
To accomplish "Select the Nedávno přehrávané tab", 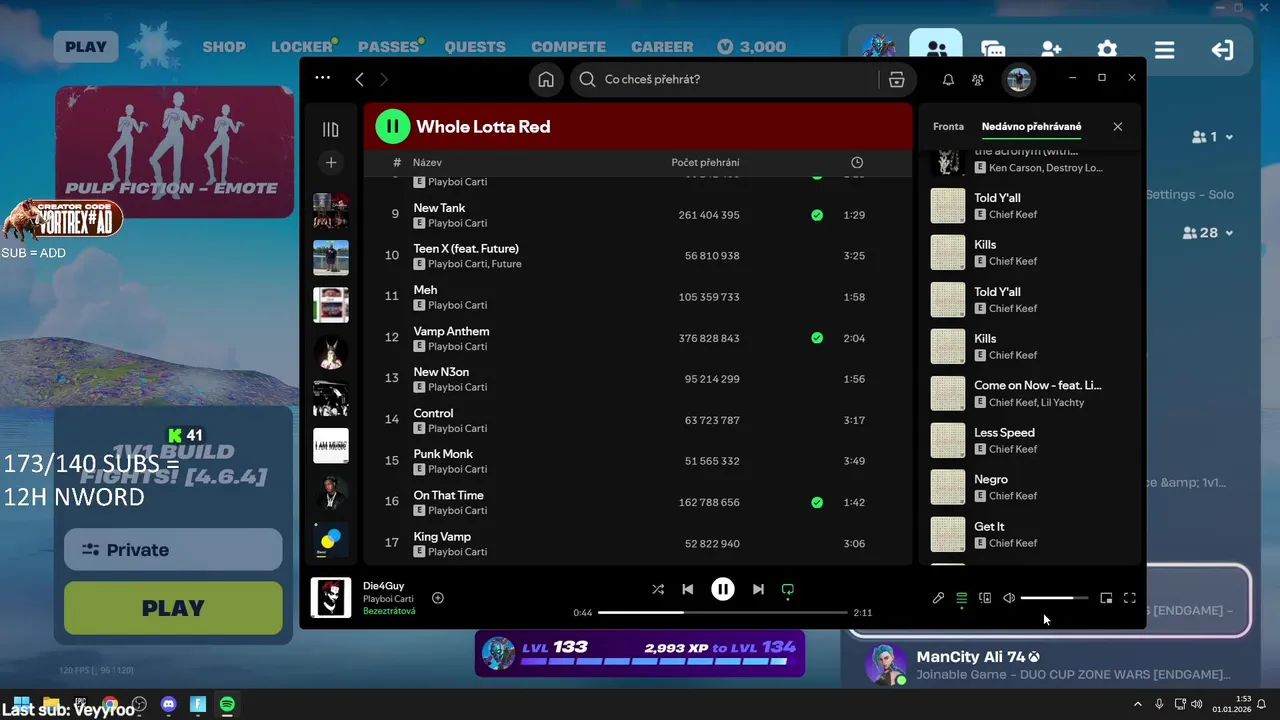I will [1031, 127].
